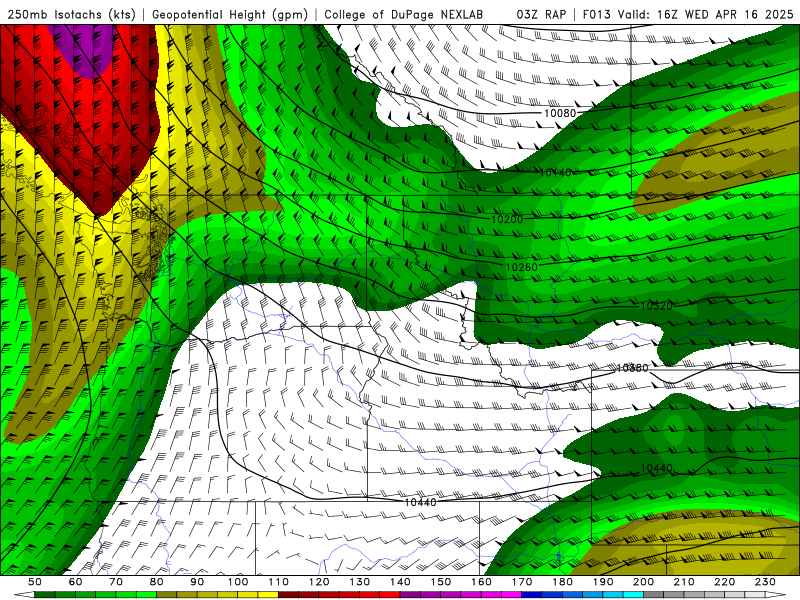Select the 220 legend label

(724, 582)
